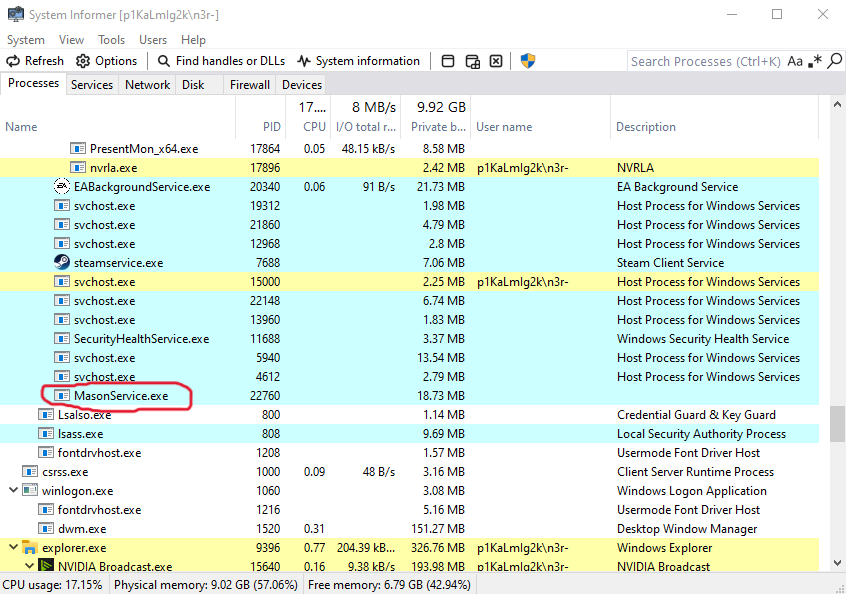Toggle regex search option icon
The image size is (846, 594).
click(x=815, y=61)
